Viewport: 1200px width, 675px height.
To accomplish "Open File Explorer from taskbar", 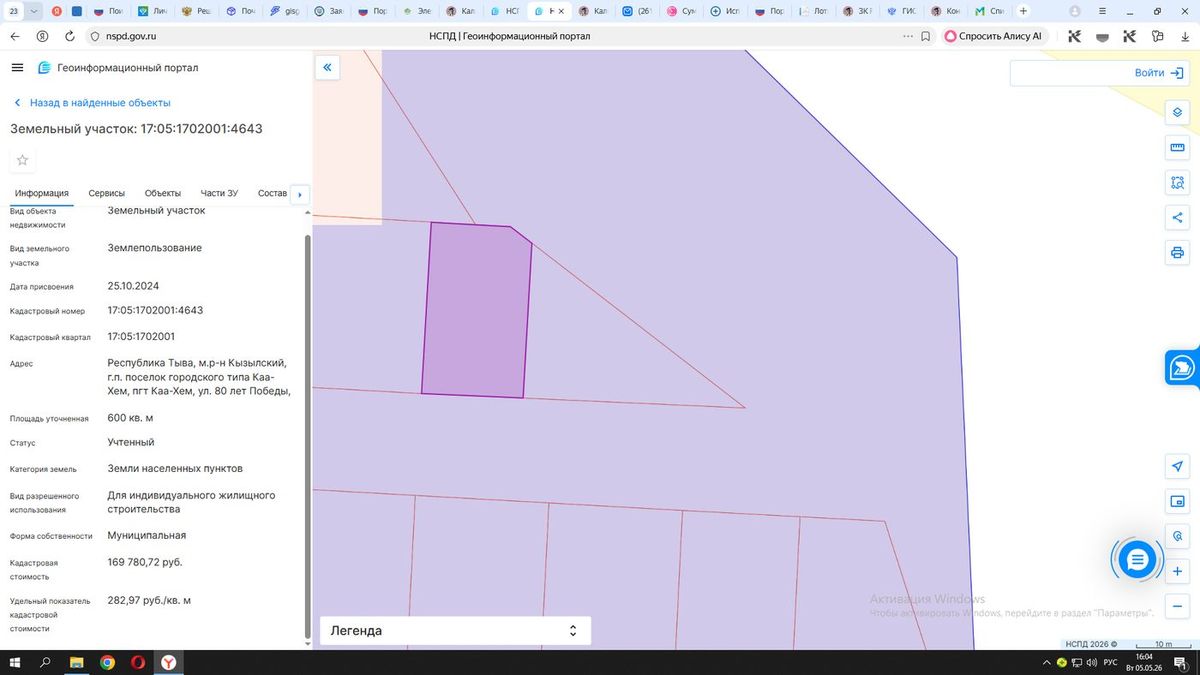I will 77,662.
